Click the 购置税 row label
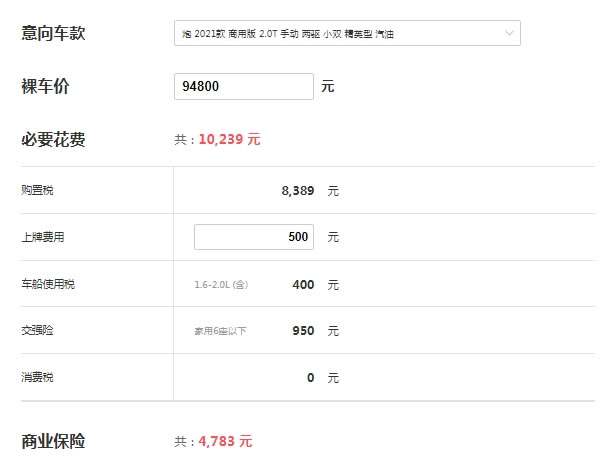 coord(37,190)
